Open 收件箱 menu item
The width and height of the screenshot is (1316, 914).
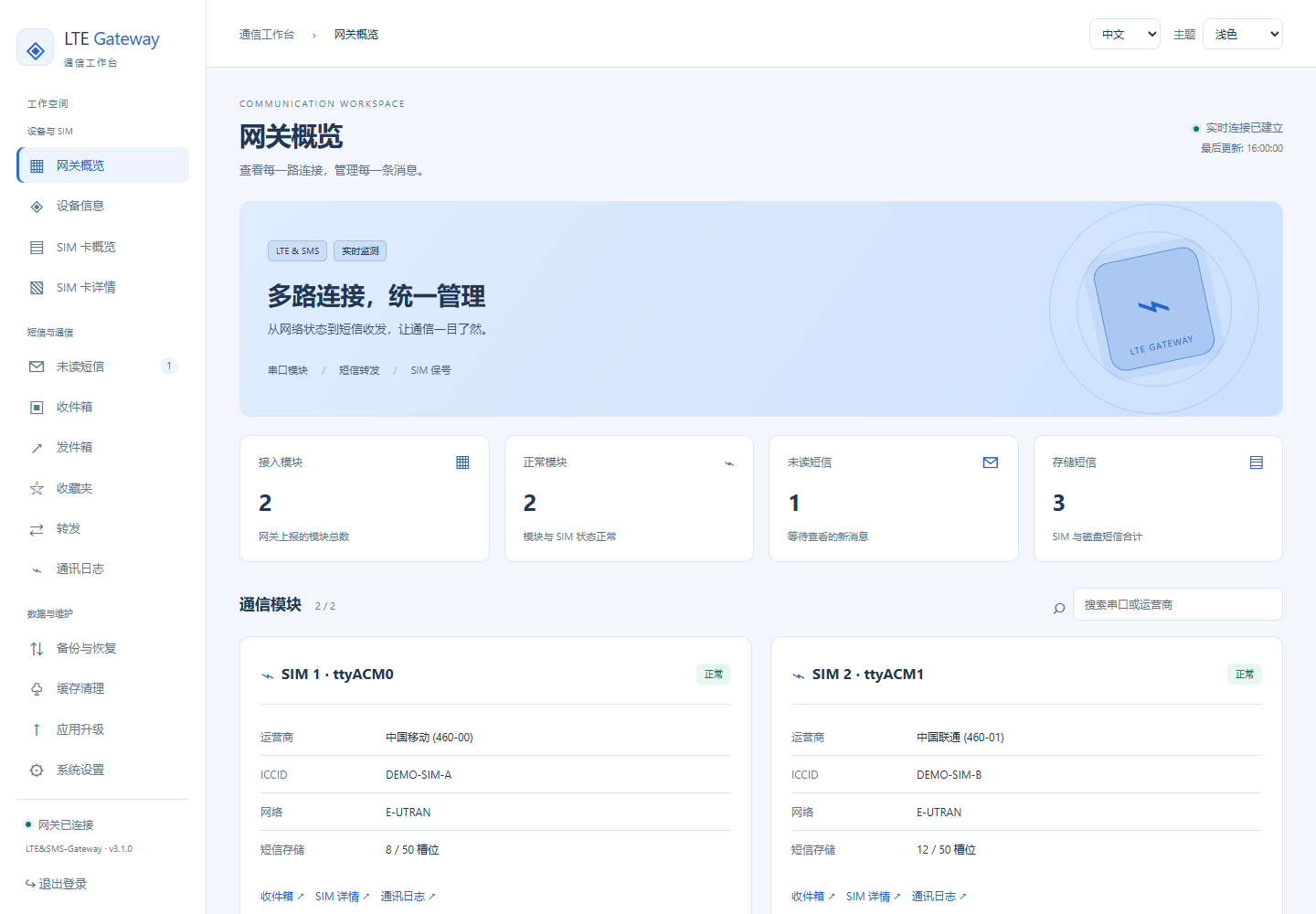102,408
